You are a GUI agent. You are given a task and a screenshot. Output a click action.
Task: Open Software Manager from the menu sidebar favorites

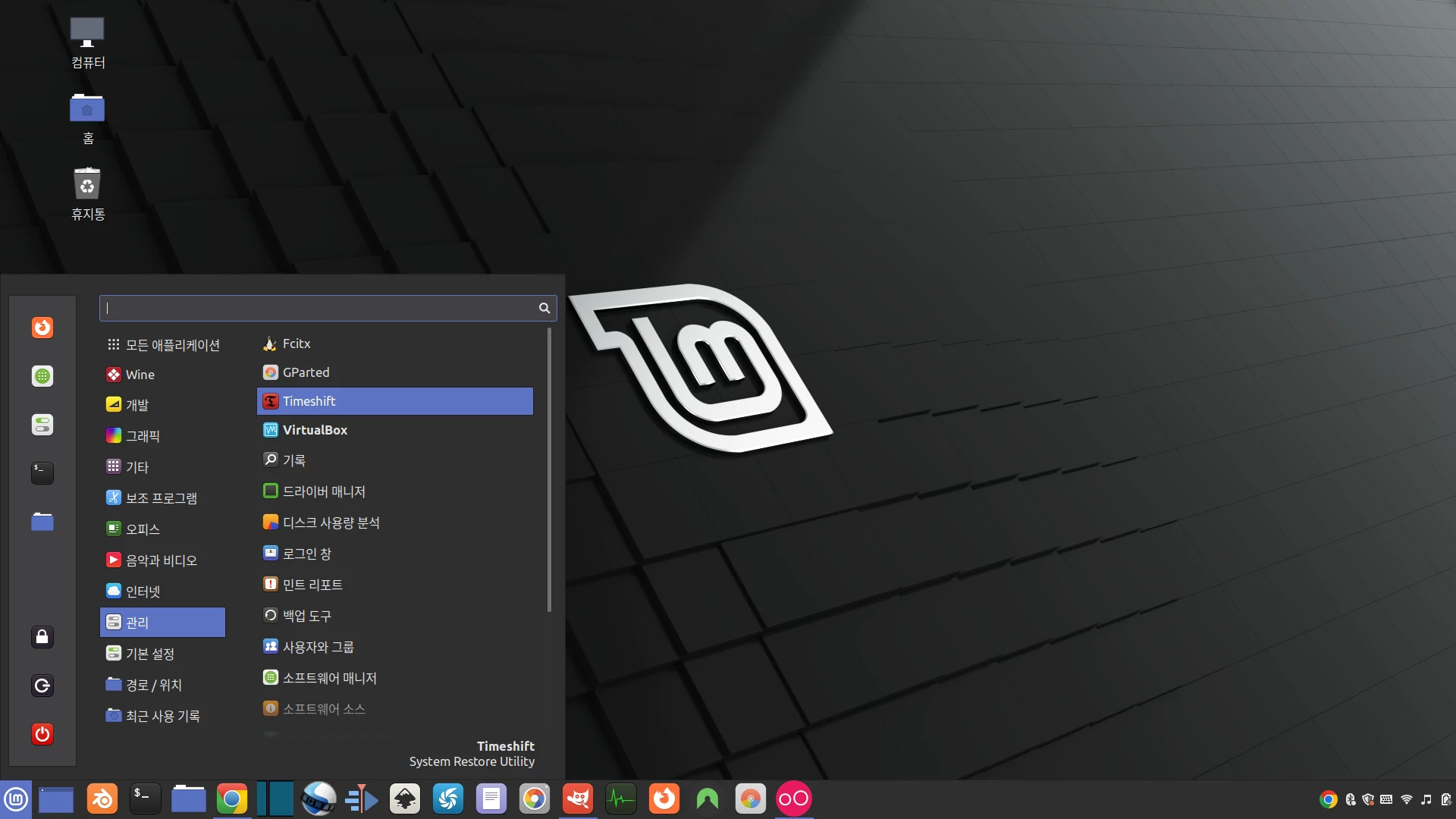42,376
